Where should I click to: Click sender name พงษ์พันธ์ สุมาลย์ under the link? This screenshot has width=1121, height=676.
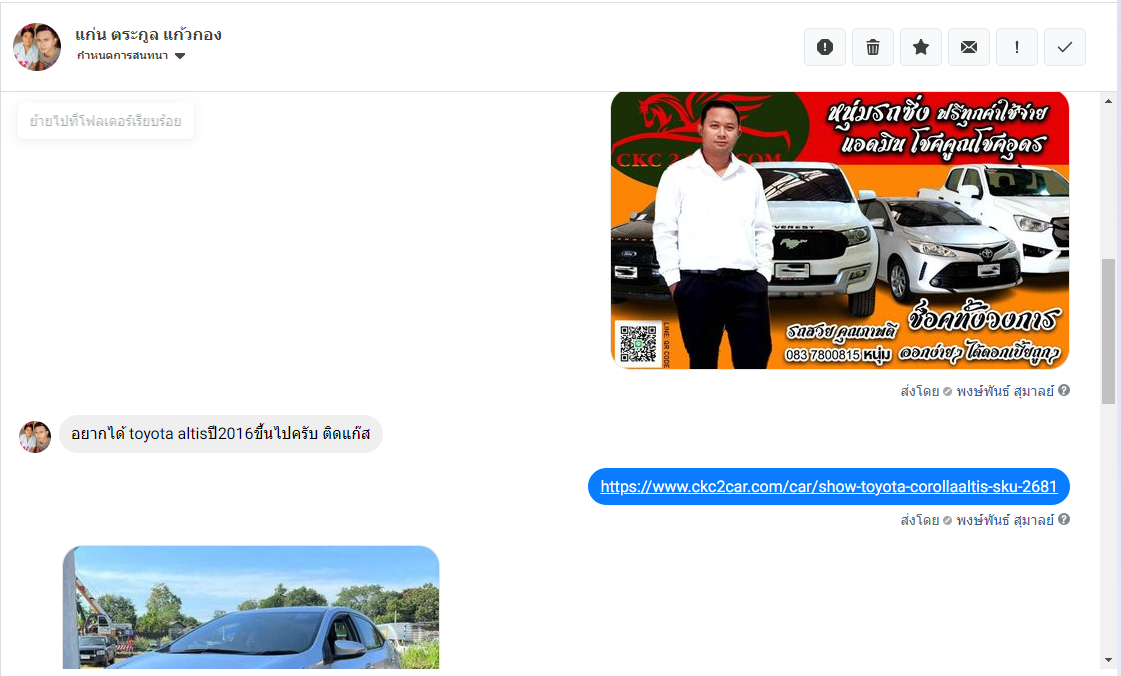(x=1005, y=520)
